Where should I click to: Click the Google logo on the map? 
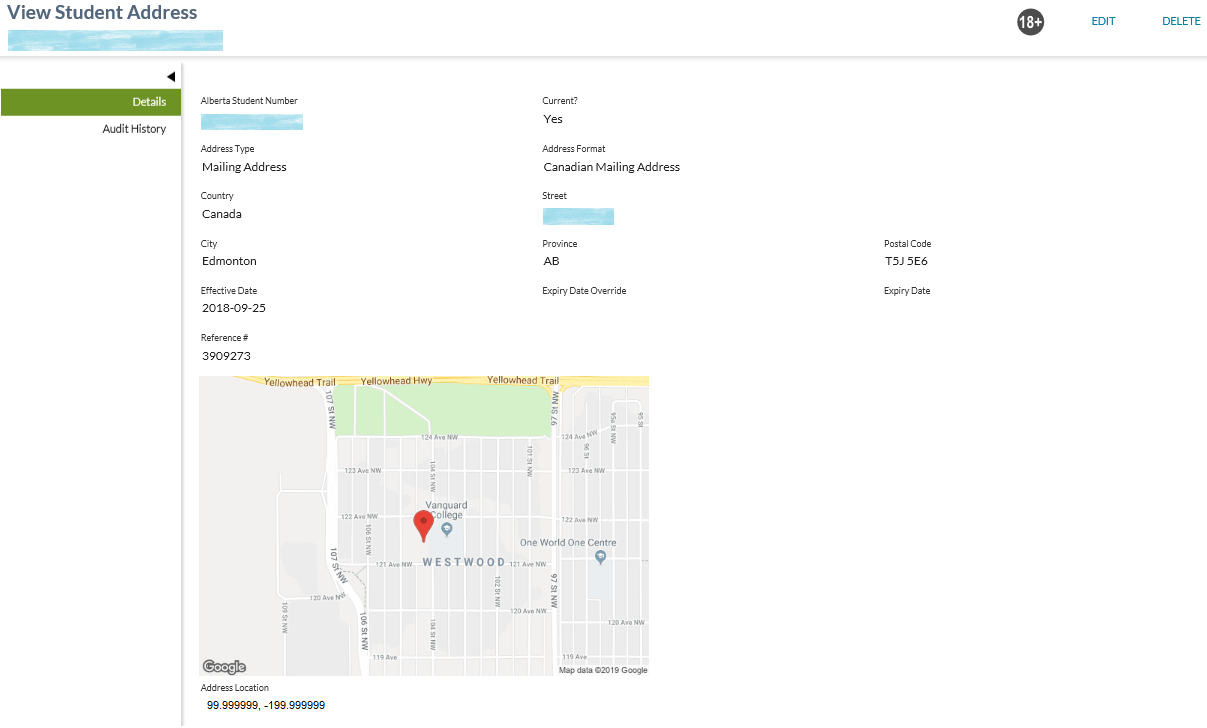click(x=224, y=667)
